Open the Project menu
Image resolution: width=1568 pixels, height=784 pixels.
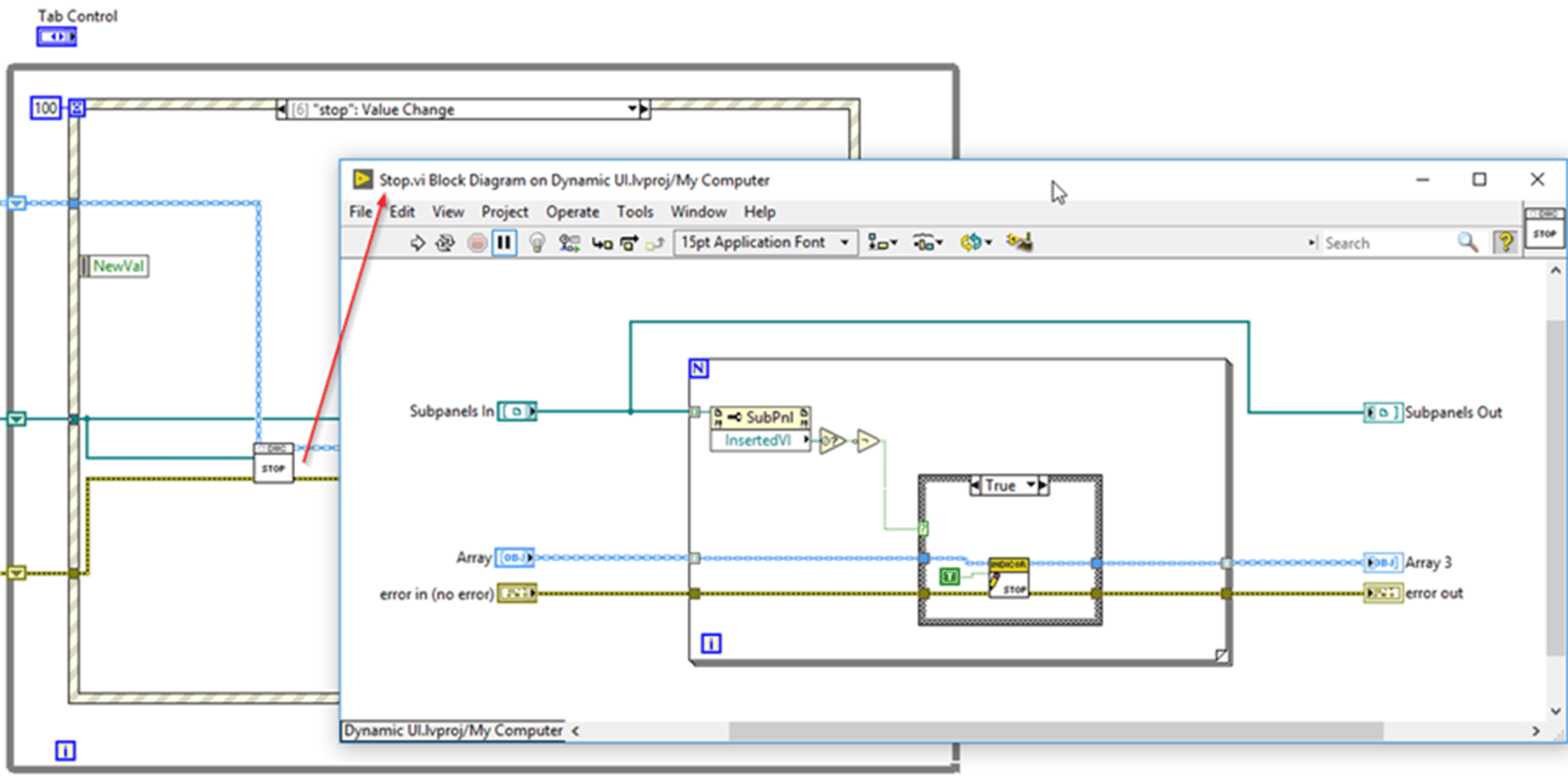(x=505, y=212)
